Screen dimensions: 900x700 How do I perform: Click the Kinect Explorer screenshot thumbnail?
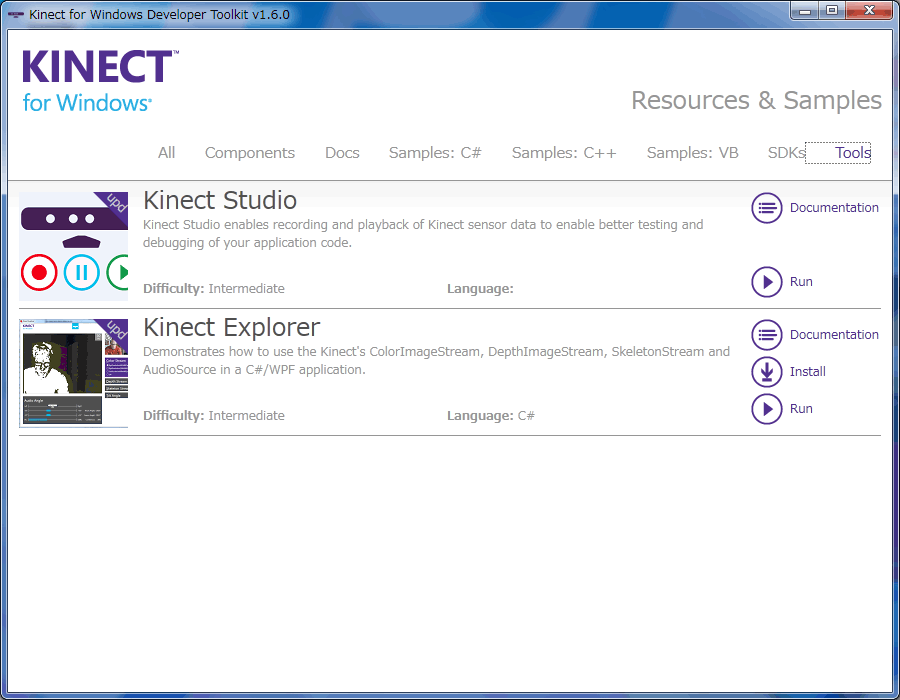coord(73,373)
